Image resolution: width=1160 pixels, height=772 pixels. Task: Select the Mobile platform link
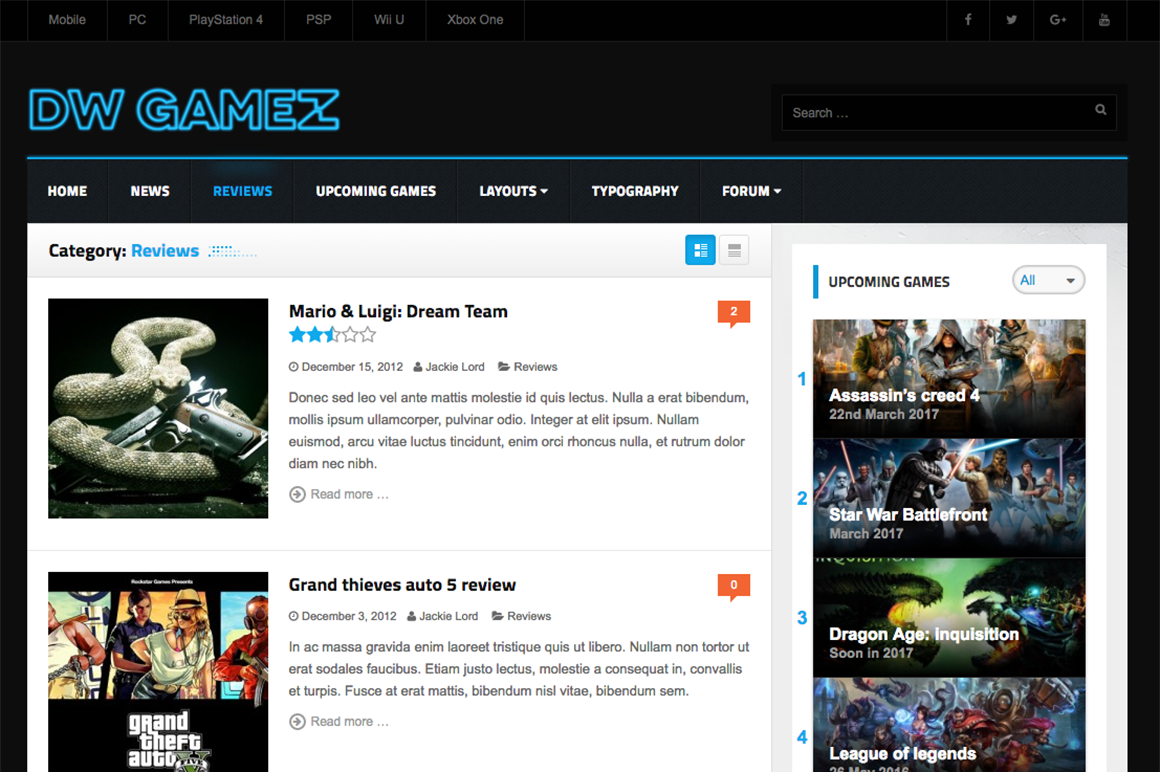(x=67, y=20)
